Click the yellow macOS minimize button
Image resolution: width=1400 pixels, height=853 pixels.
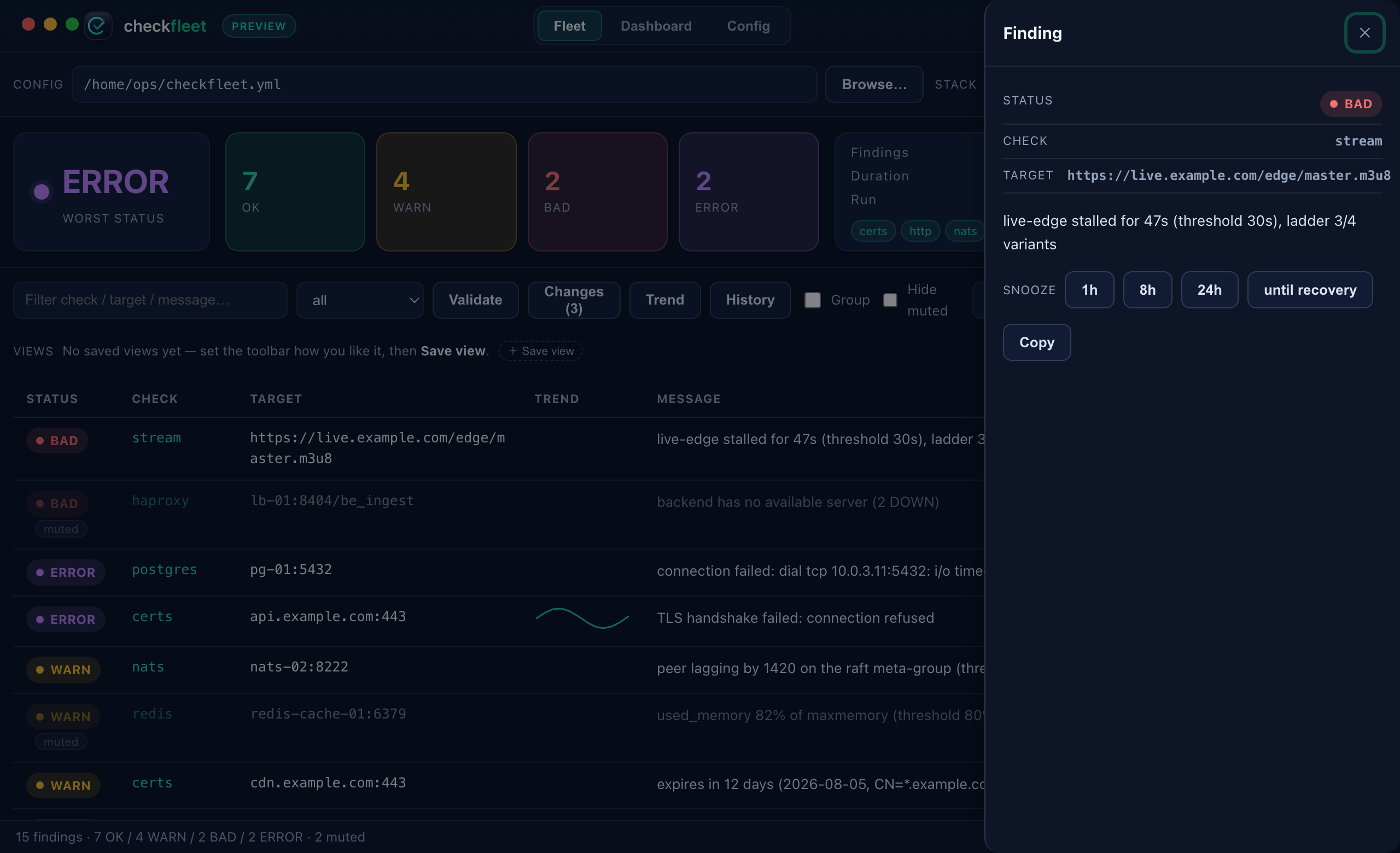50,24
